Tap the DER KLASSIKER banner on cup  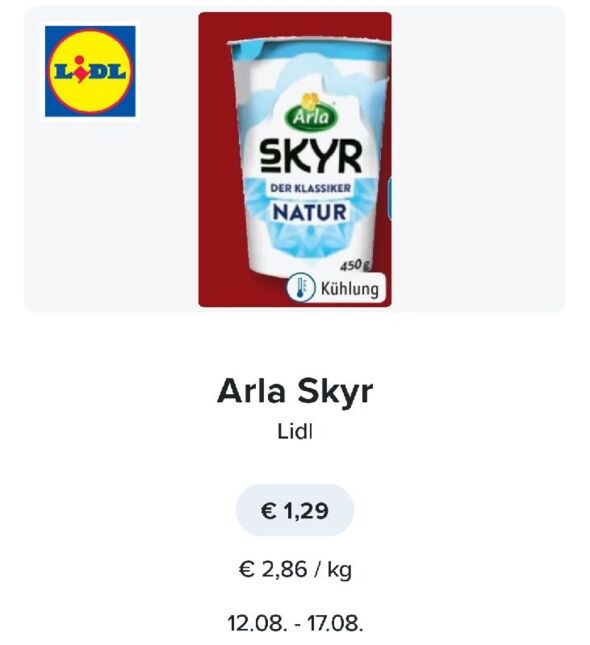311,188
